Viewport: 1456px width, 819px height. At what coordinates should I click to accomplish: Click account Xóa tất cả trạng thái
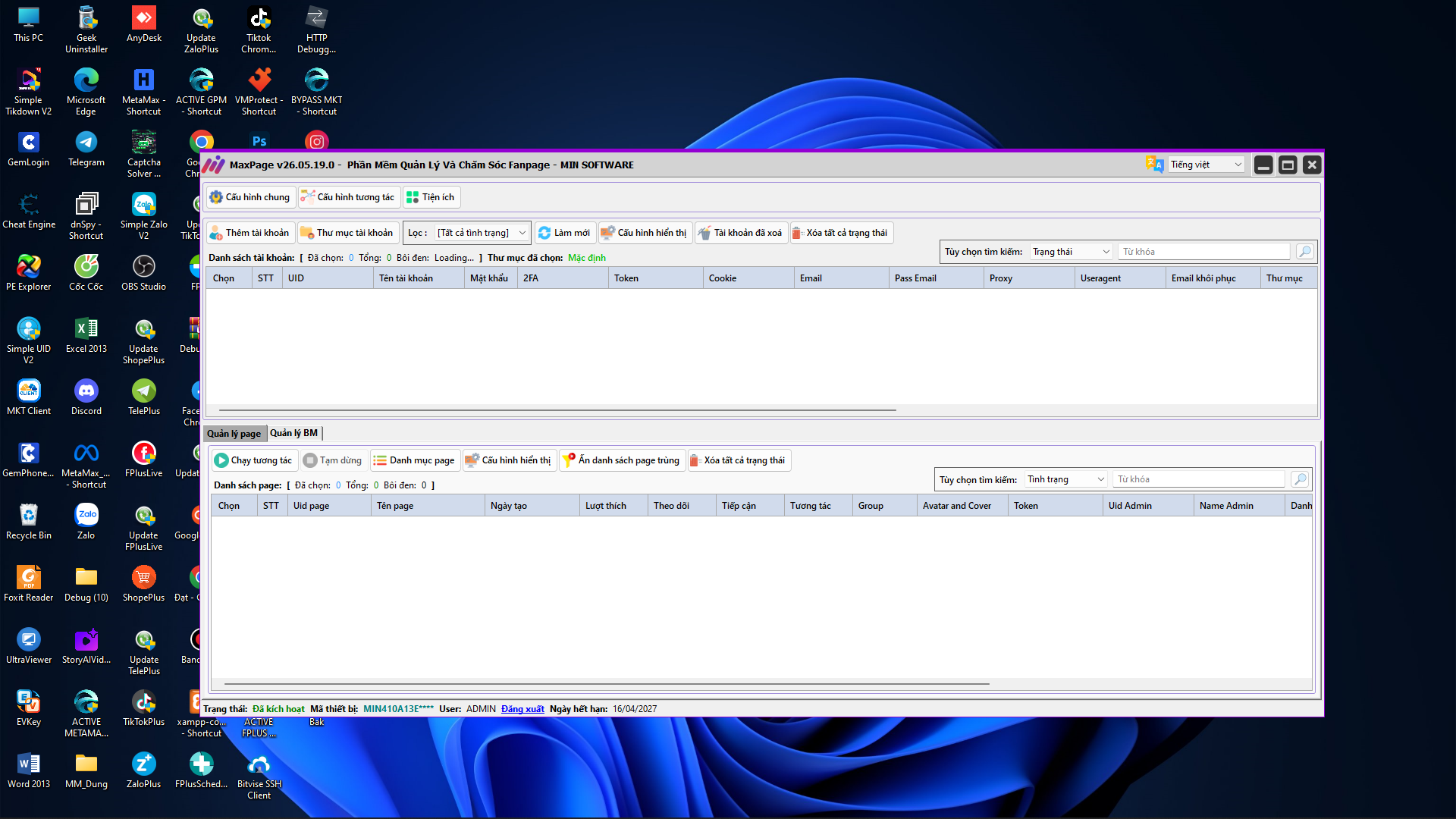coord(840,233)
